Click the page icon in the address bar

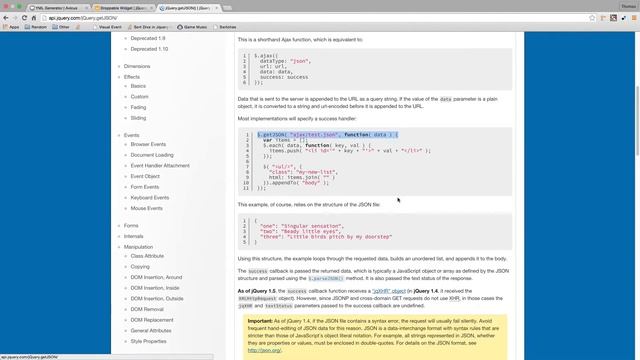[44, 18]
